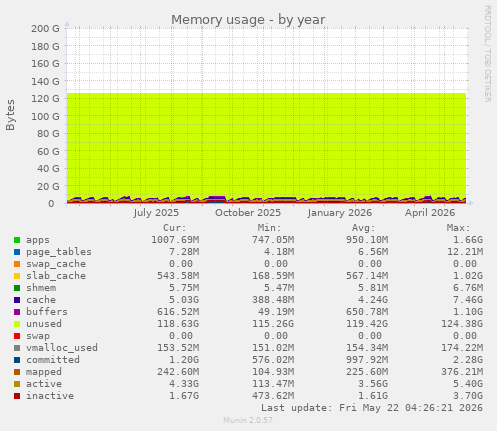
Task: Click the '140 G' axis label
Action: tap(45, 81)
